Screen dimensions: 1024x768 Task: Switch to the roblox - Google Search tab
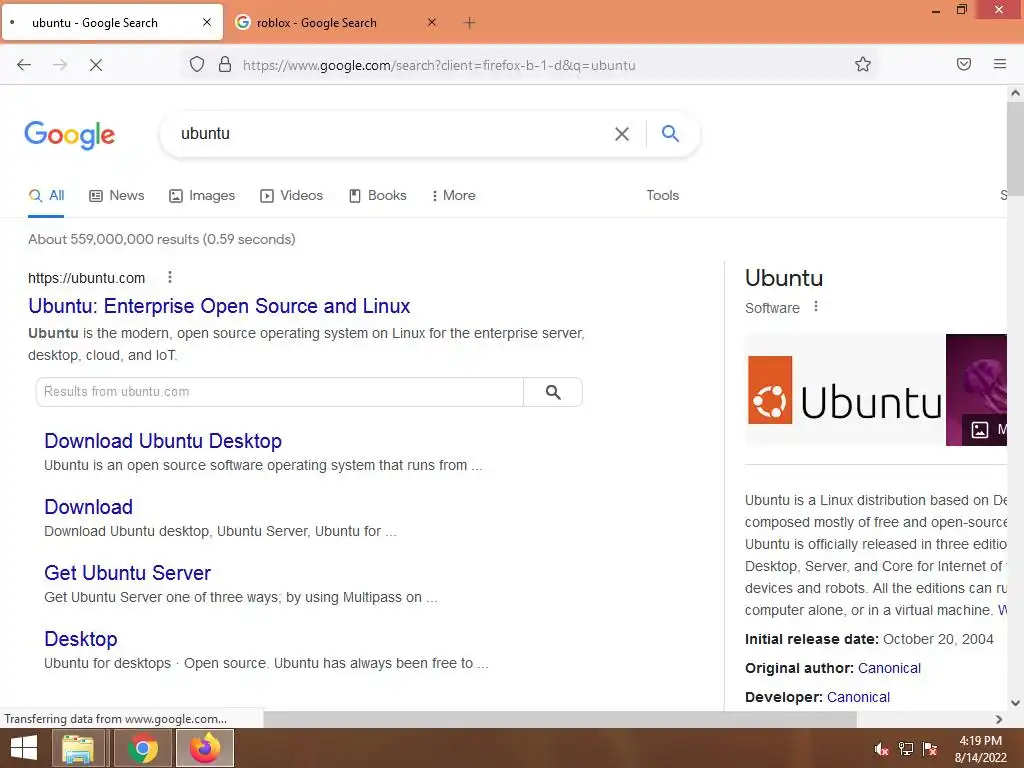(336, 23)
